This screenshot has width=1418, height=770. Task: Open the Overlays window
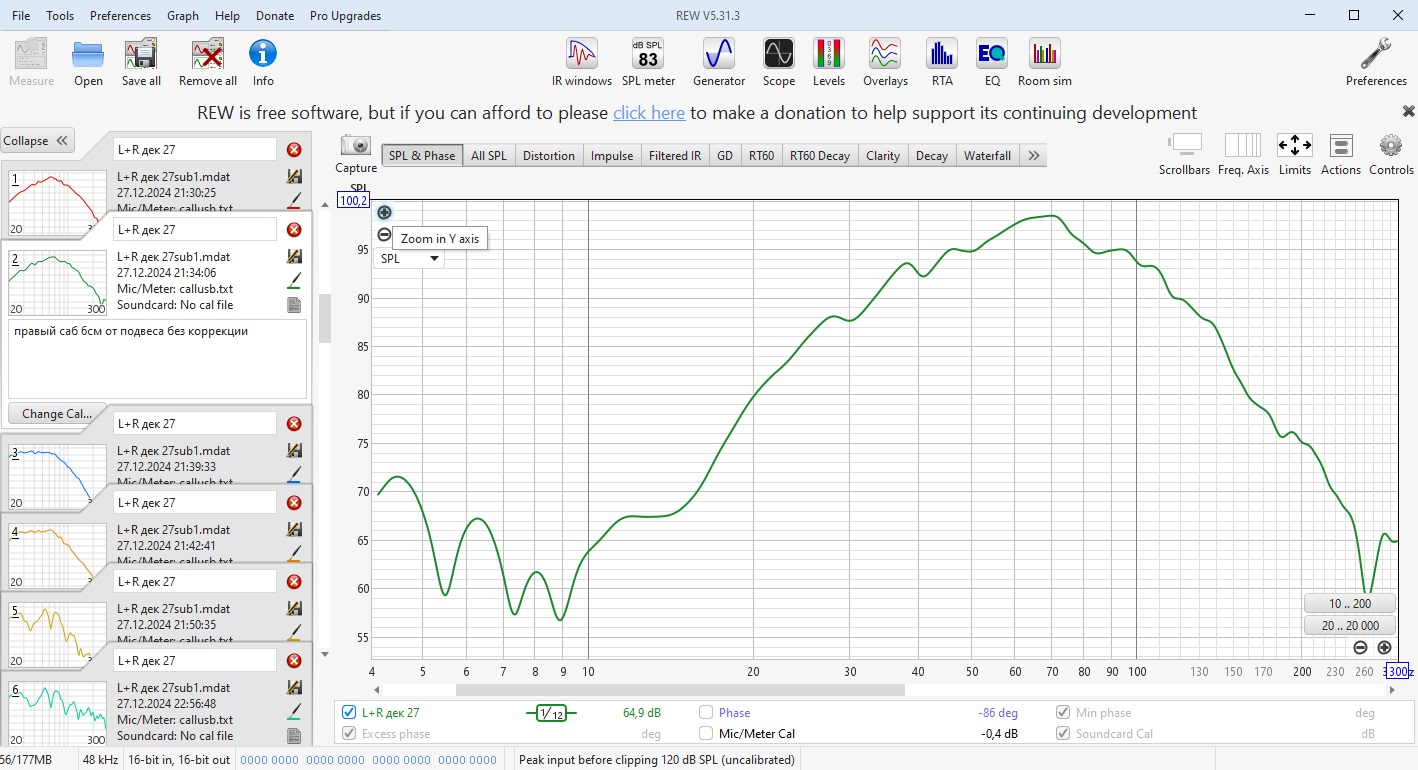pos(885,62)
